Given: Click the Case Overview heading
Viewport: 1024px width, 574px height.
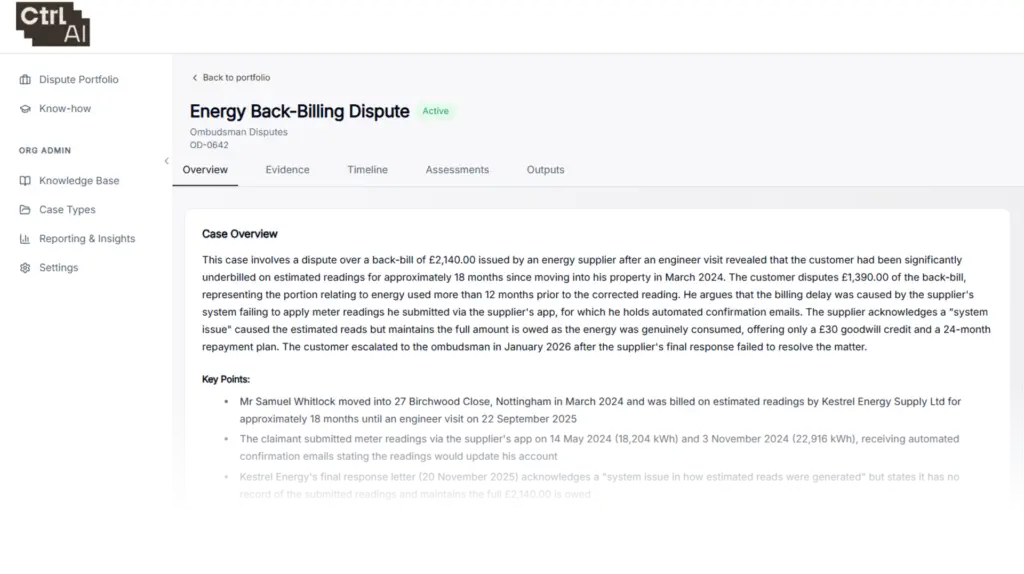Looking at the screenshot, I should click(x=240, y=234).
